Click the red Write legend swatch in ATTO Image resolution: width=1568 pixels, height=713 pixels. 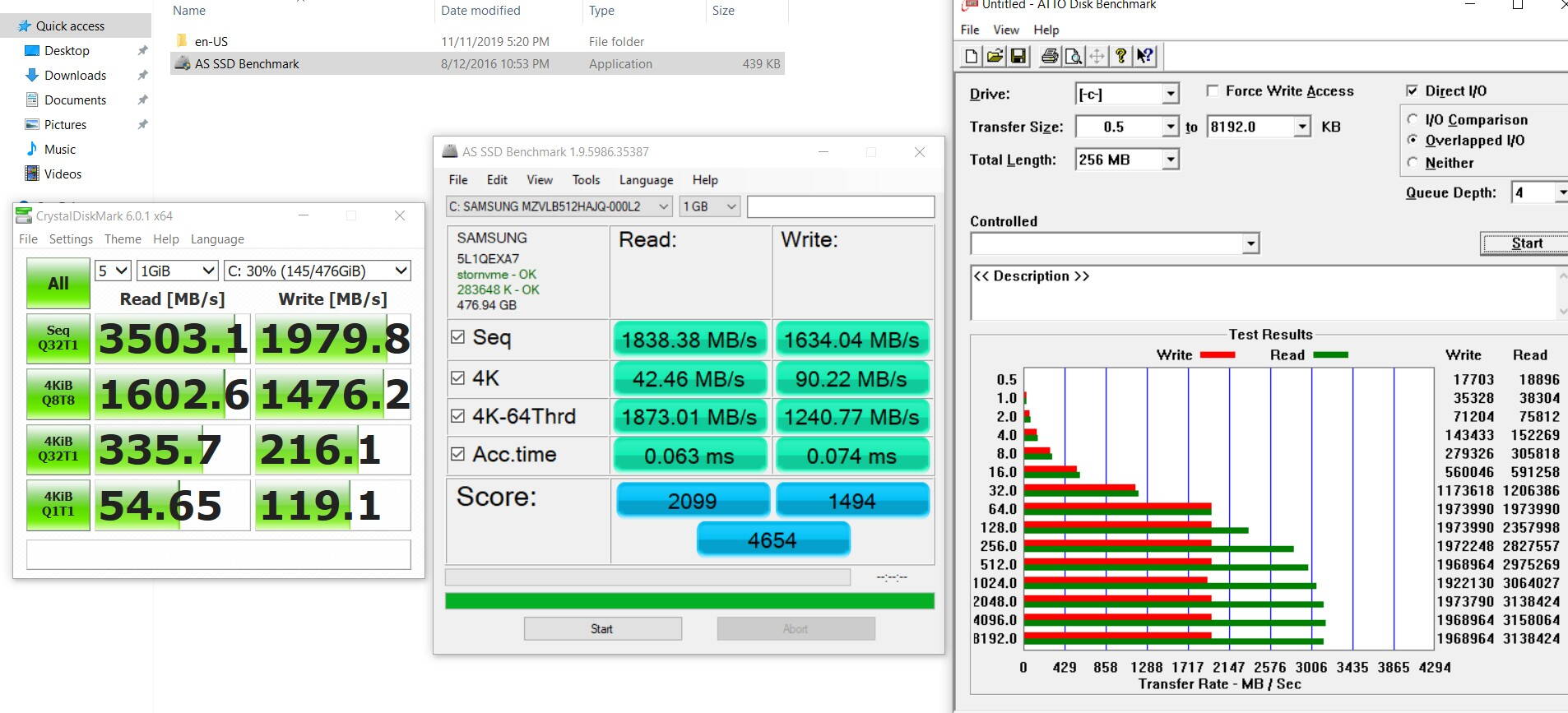coord(1218,355)
